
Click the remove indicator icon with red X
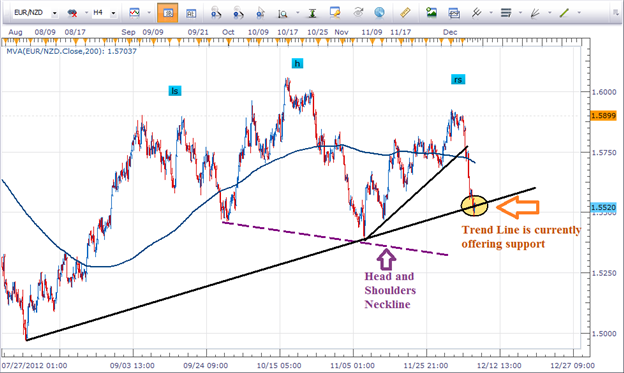[72, 13]
